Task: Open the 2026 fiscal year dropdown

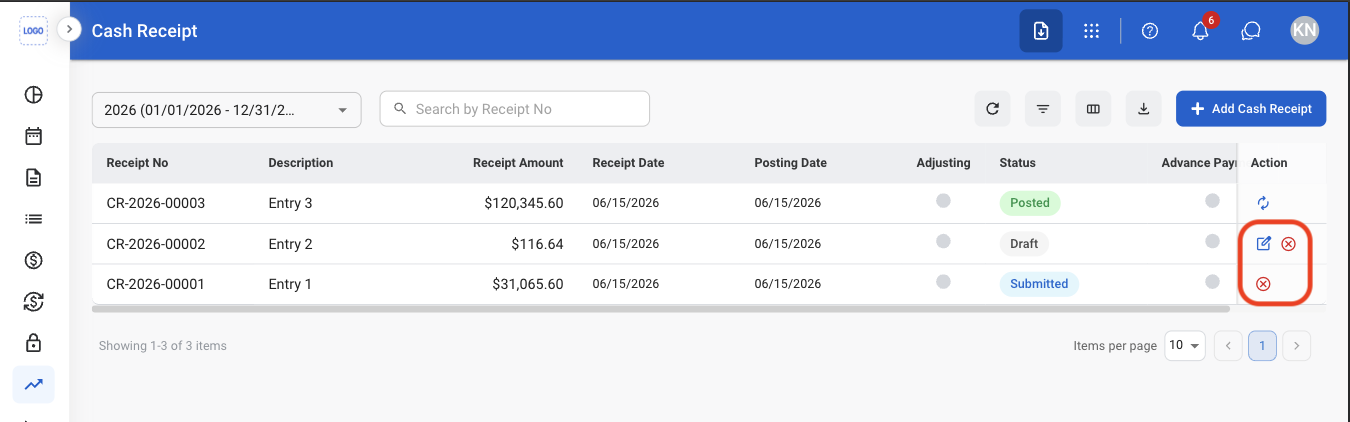Action: (x=226, y=110)
